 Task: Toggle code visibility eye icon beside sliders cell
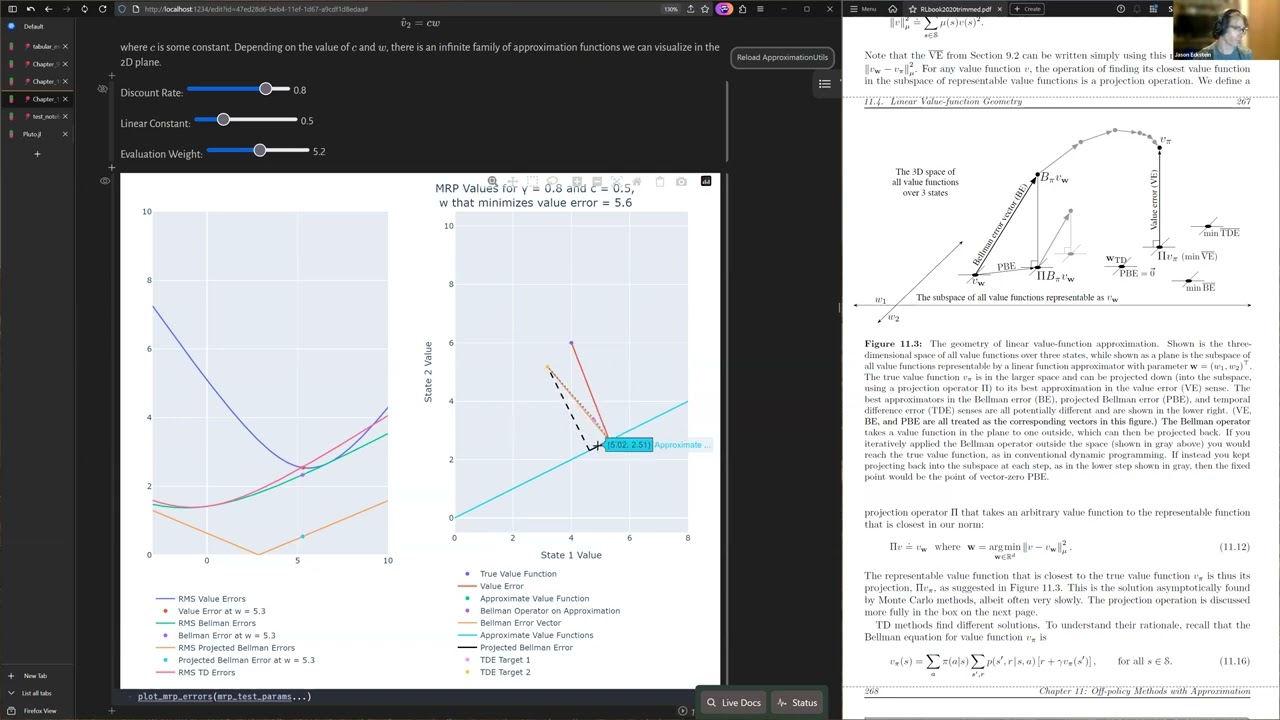pyautogui.click(x=102, y=89)
